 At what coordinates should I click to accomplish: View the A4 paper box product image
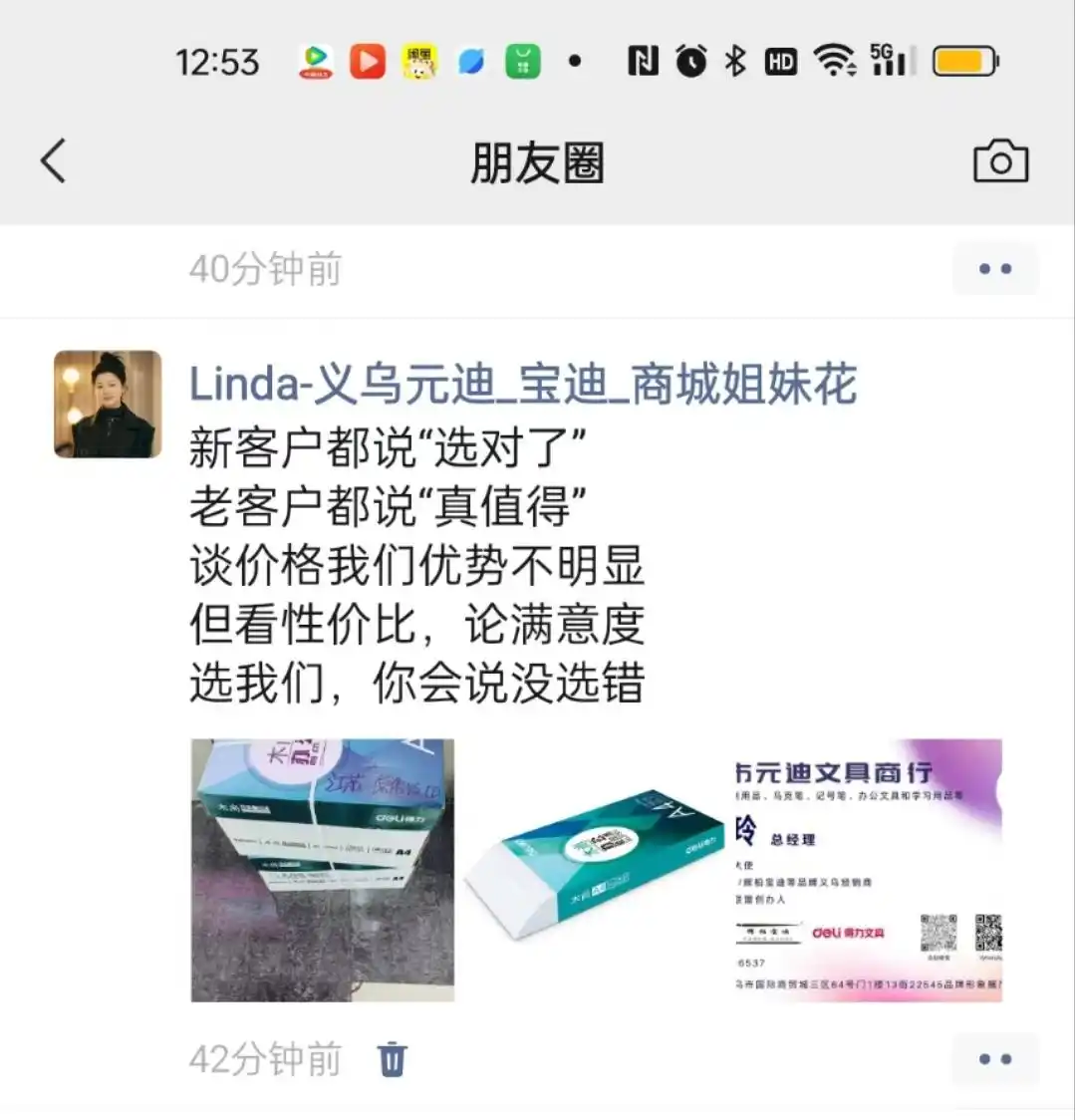[597, 870]
